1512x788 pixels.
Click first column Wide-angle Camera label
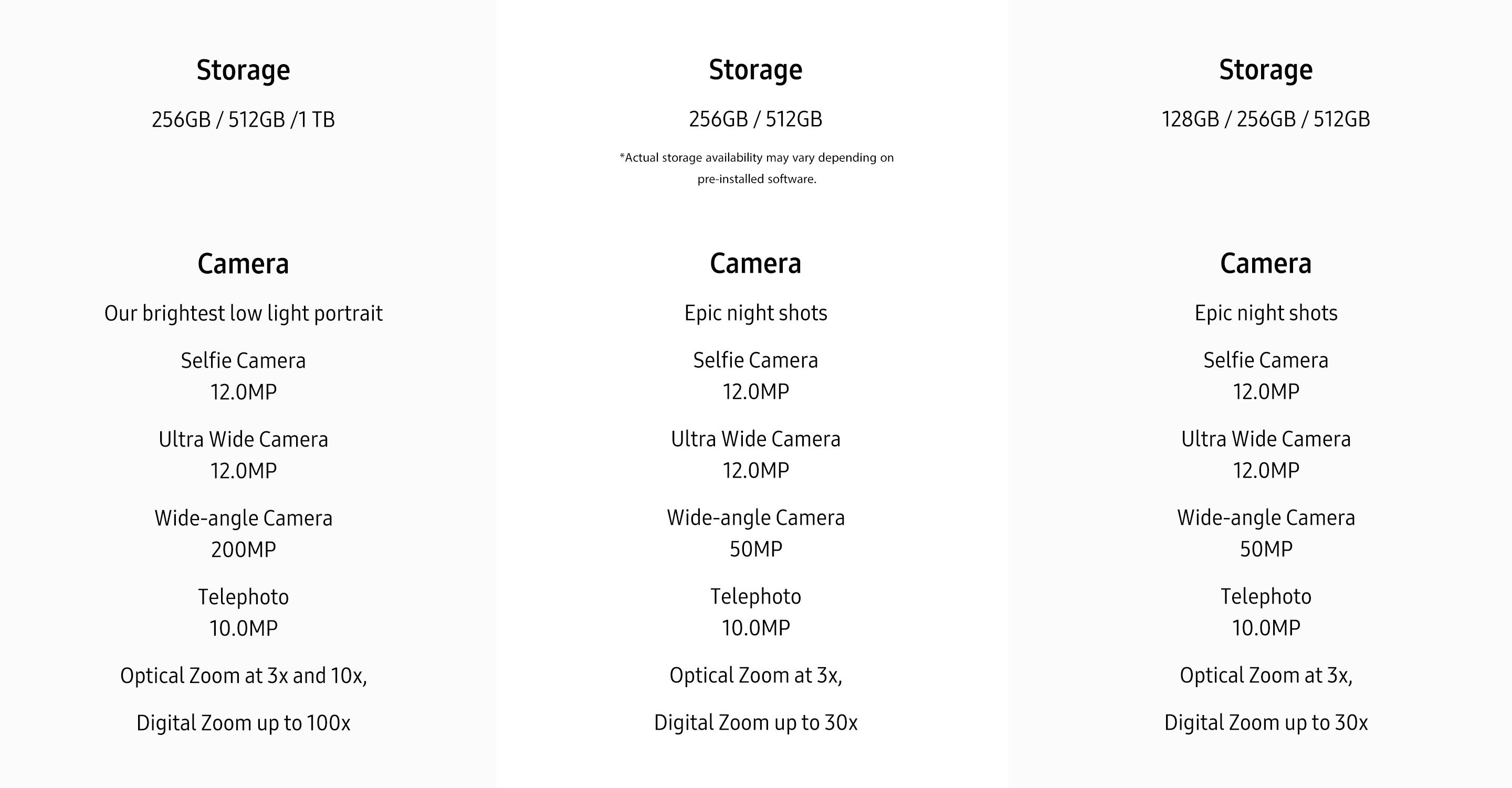pyautogui.click(x=243, y=519)
